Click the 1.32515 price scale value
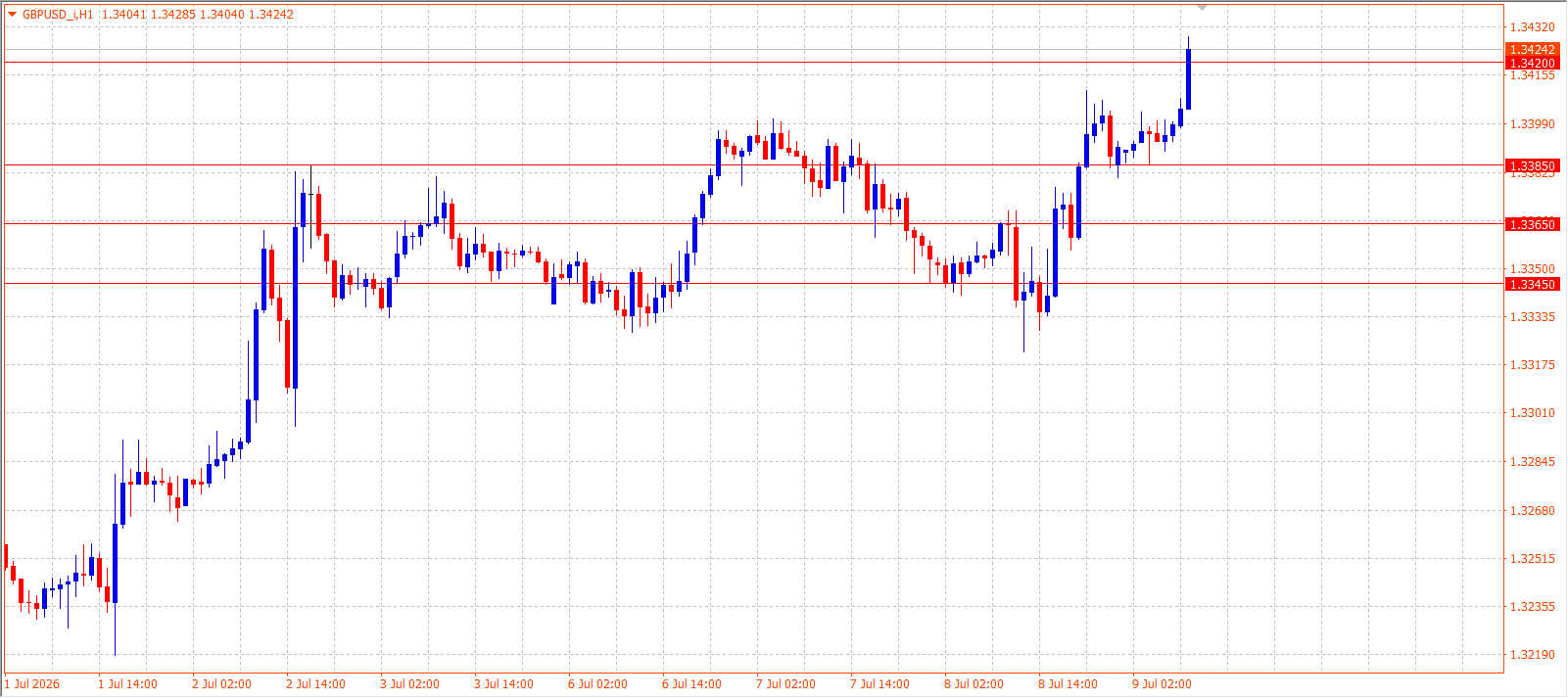1568x698 pixels. pyautogui.click(x=1532, y=559)
